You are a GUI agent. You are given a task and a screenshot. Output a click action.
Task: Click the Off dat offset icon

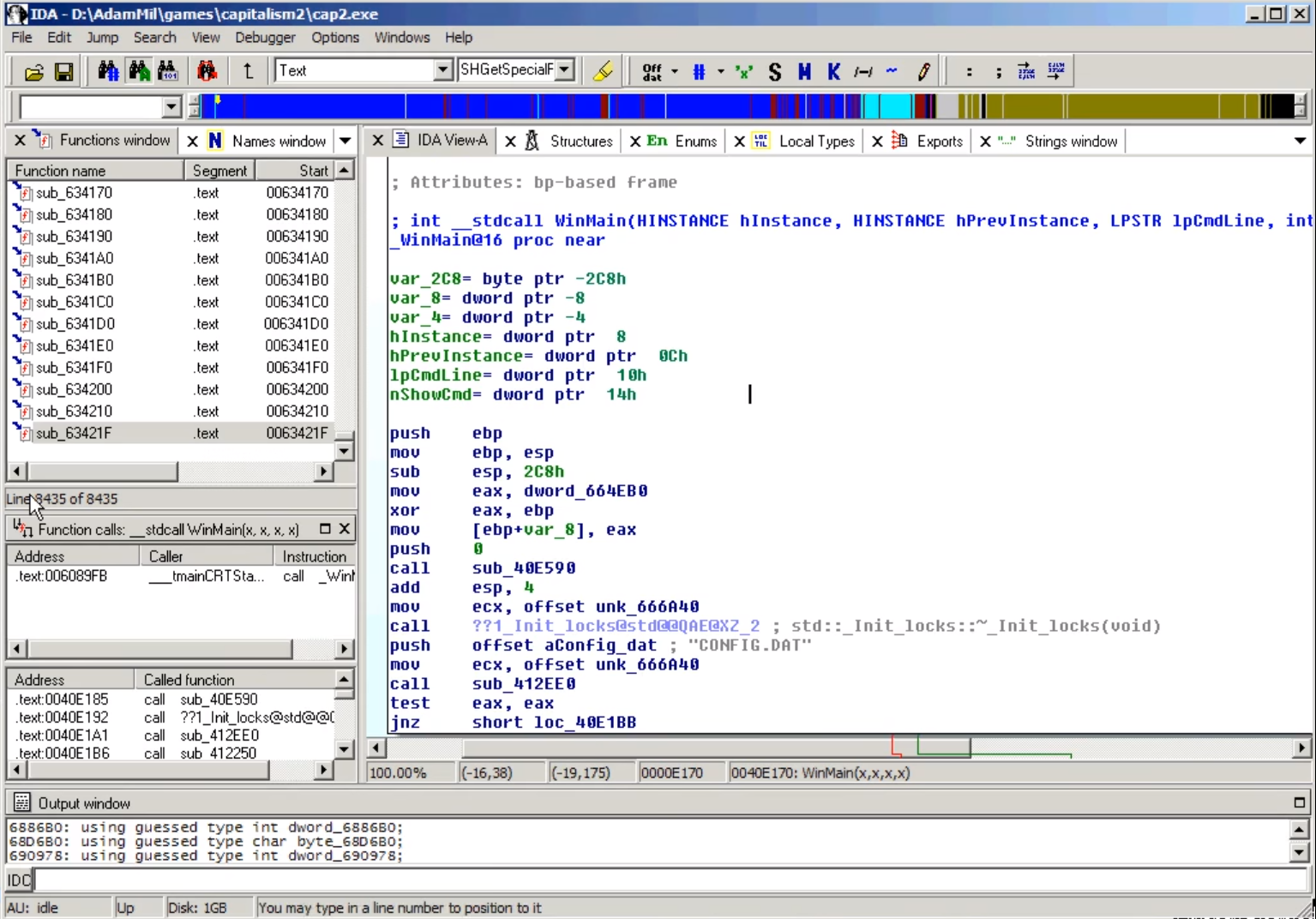(x=652, y=72)
